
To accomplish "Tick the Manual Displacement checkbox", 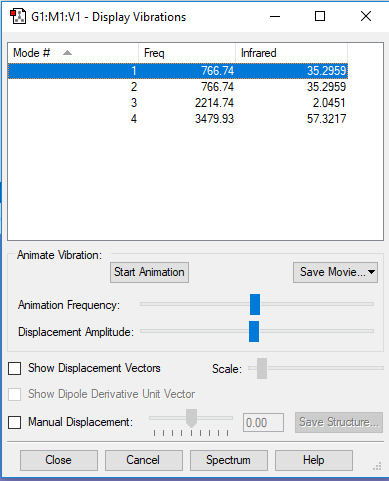I will (x=15, y=422).
